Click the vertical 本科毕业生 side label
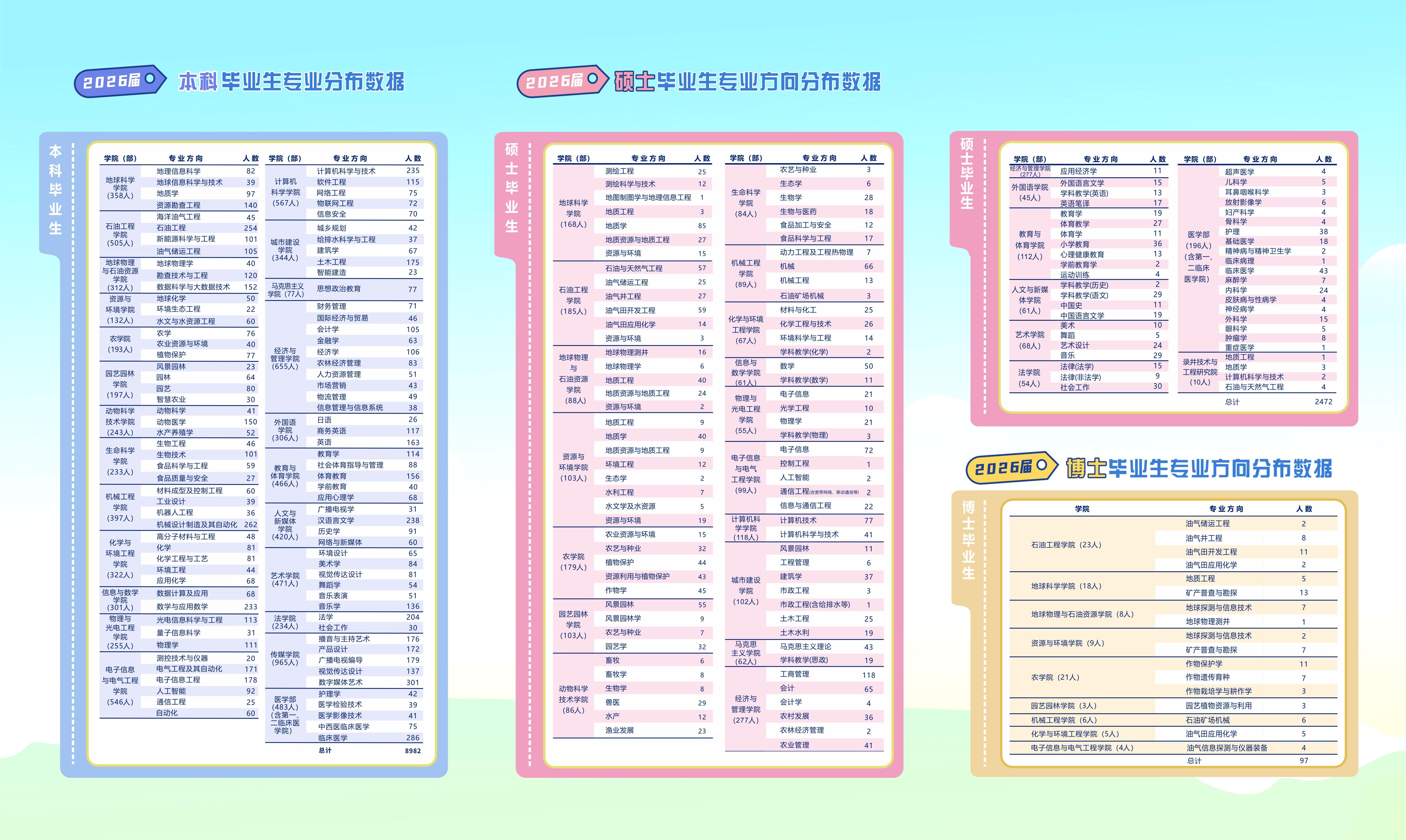Image resolution: width=1406 pixels, height=840 pixels. click(x=55, y=190)
